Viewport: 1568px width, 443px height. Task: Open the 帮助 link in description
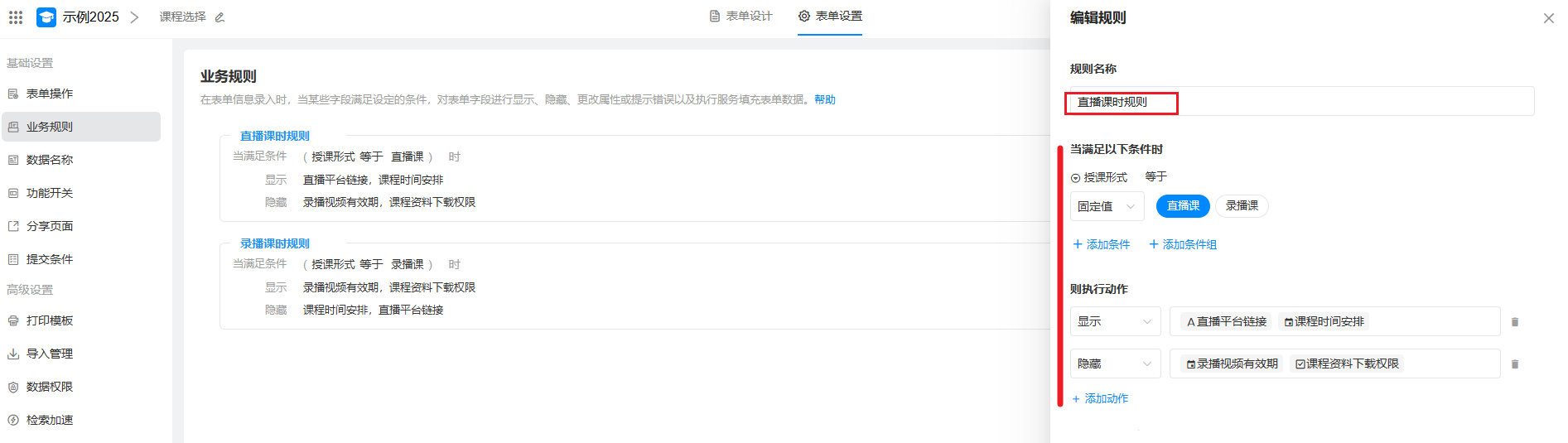[824, 99]
